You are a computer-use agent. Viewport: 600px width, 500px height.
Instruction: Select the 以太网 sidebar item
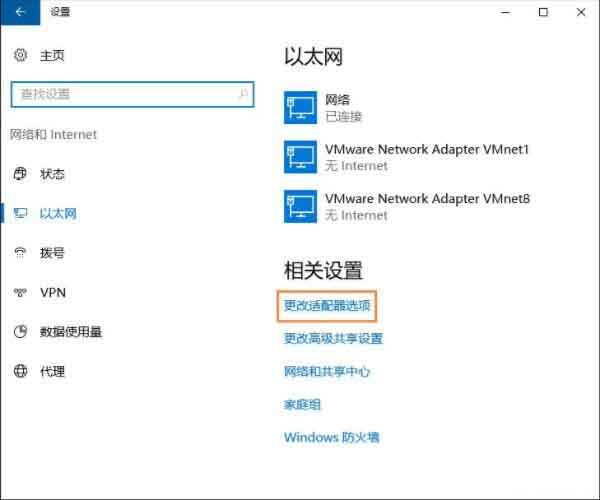[x=58, y=213]
